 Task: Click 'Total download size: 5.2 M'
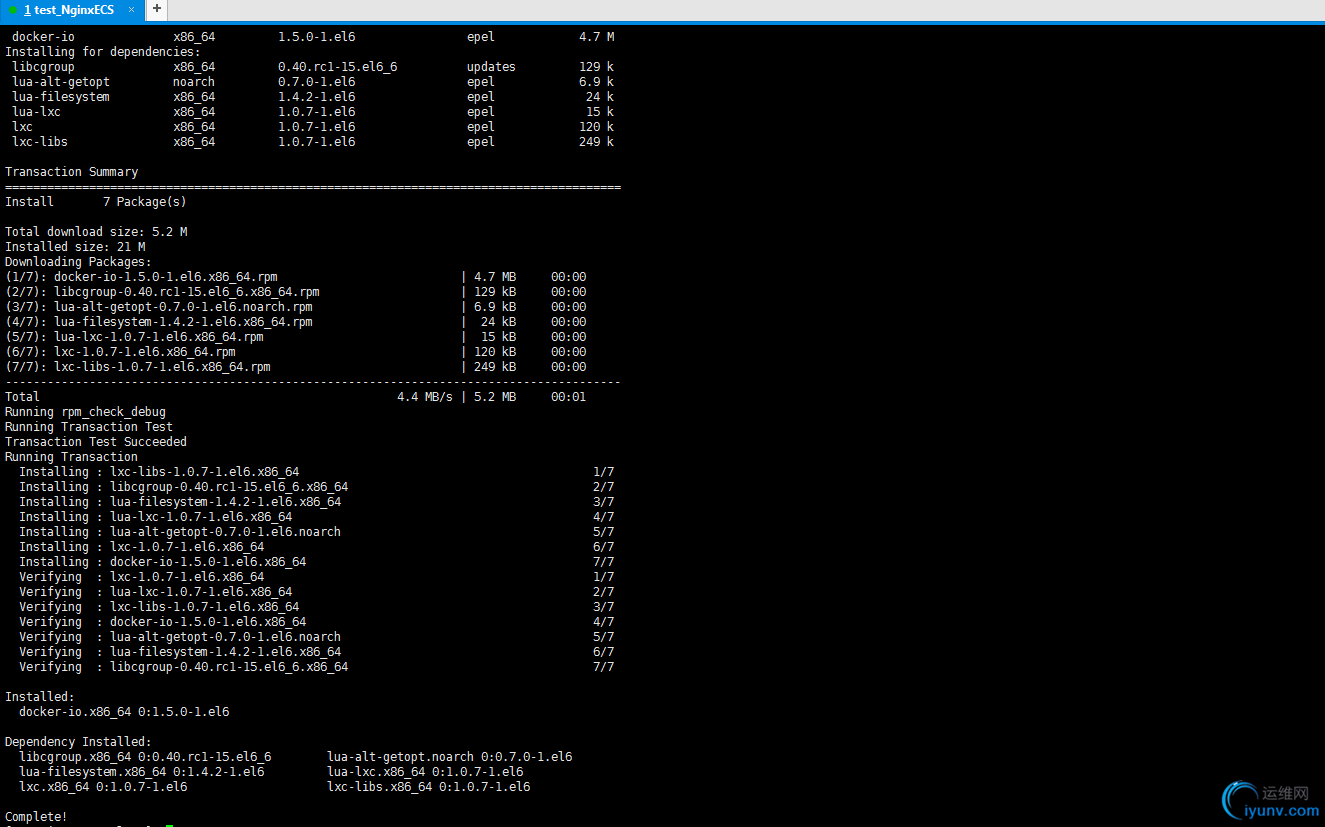point(96,232)
